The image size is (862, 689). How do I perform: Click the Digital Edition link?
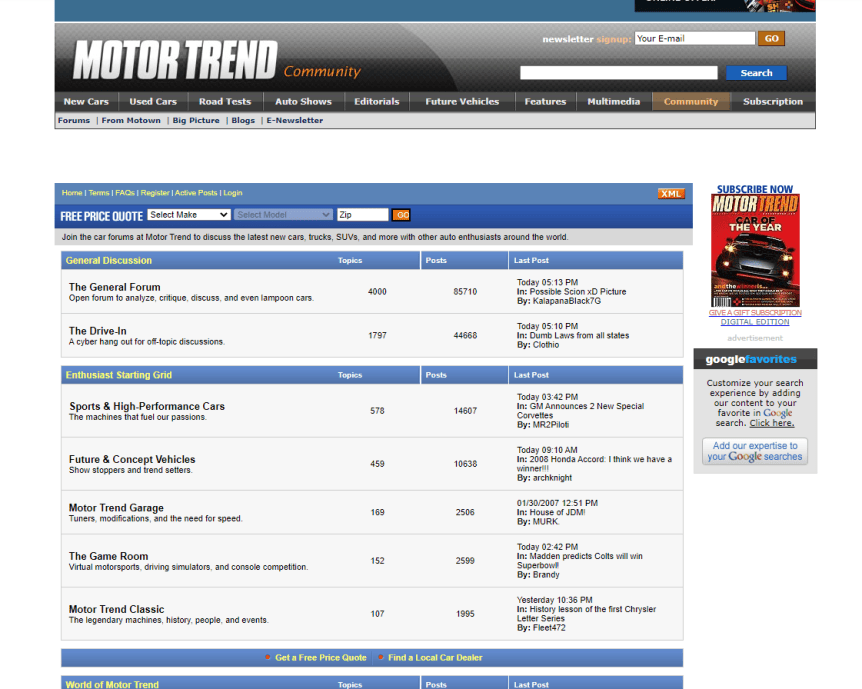pos(755,322)
